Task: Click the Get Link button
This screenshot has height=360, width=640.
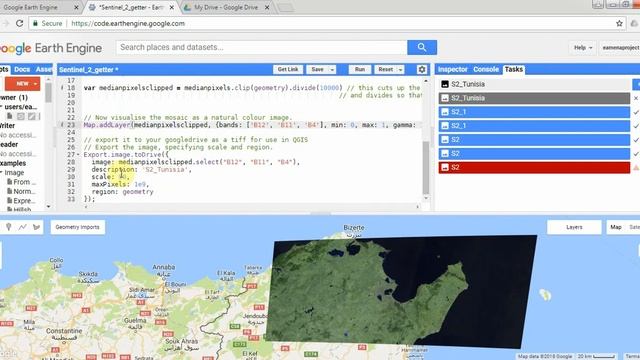Action: pos(288,69)
